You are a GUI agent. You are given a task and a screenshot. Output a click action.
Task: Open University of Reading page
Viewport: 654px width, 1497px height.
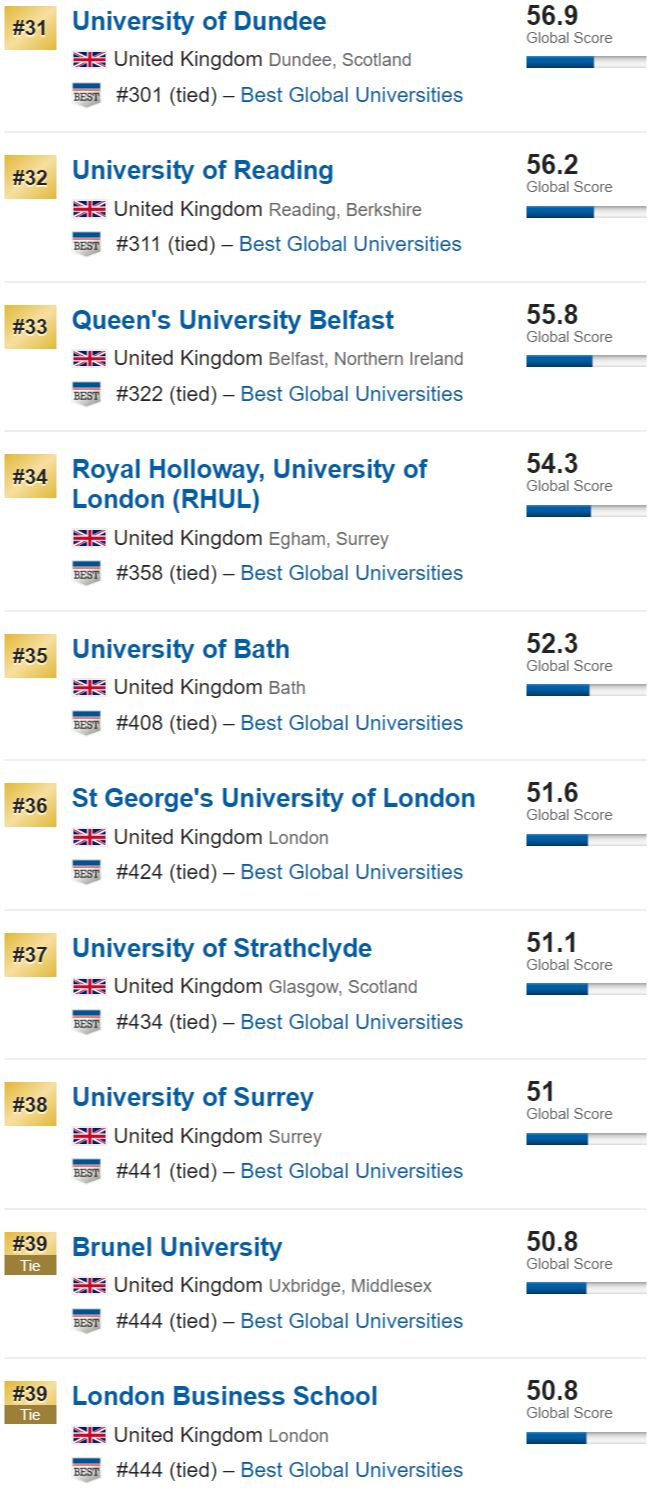pyautogui.click(x=203, y=170)
